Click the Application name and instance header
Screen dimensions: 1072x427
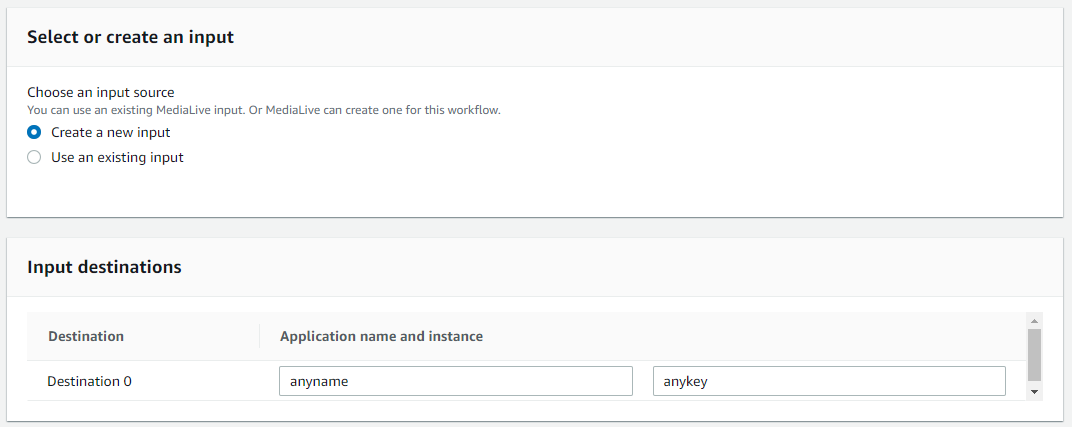[x=381, y=336]
